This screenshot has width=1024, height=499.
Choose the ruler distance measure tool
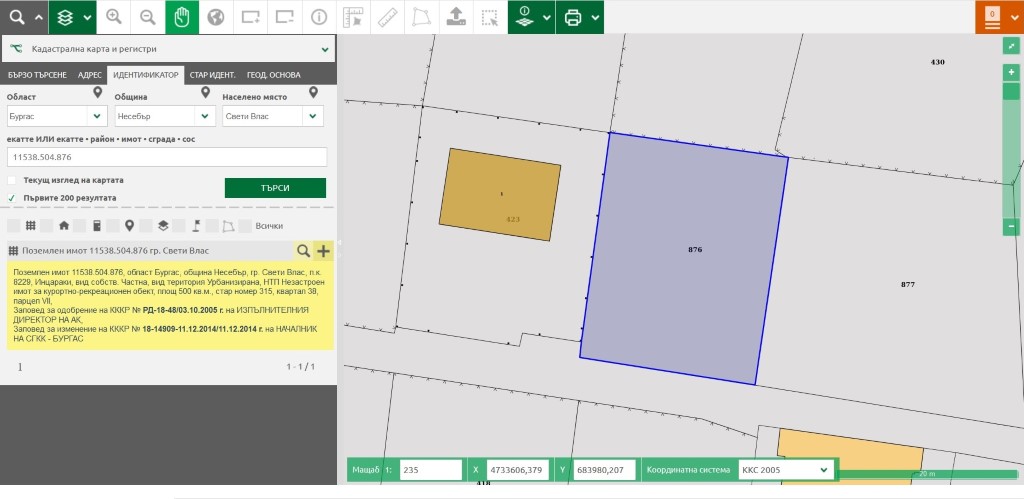[x=386, y=17]
